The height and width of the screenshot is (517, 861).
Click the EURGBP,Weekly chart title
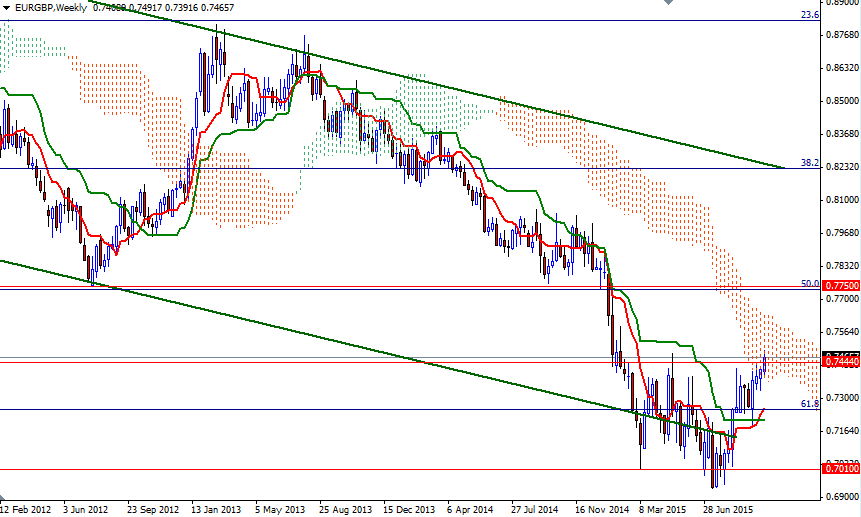48,6
